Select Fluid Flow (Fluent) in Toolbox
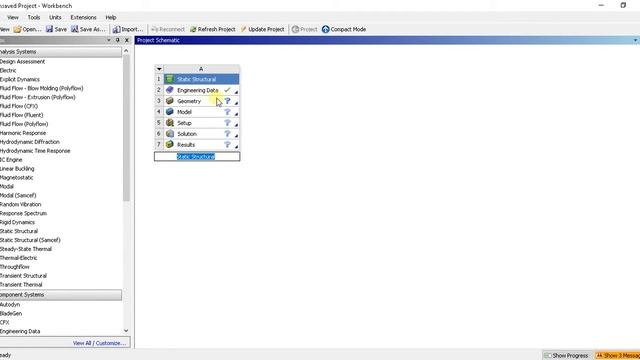640x360 pixels. [x=22, y=115]
